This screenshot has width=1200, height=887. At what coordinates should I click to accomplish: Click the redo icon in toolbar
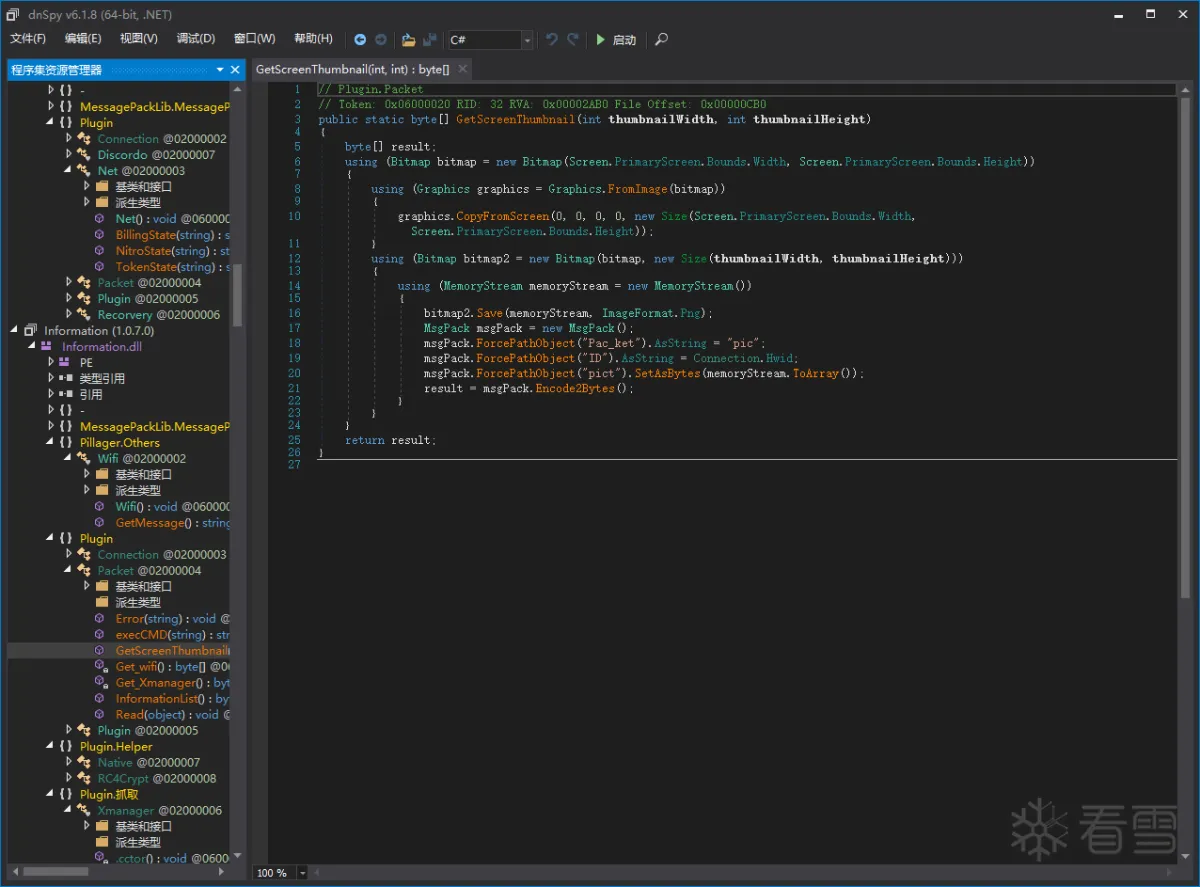(x=573, y=40)
